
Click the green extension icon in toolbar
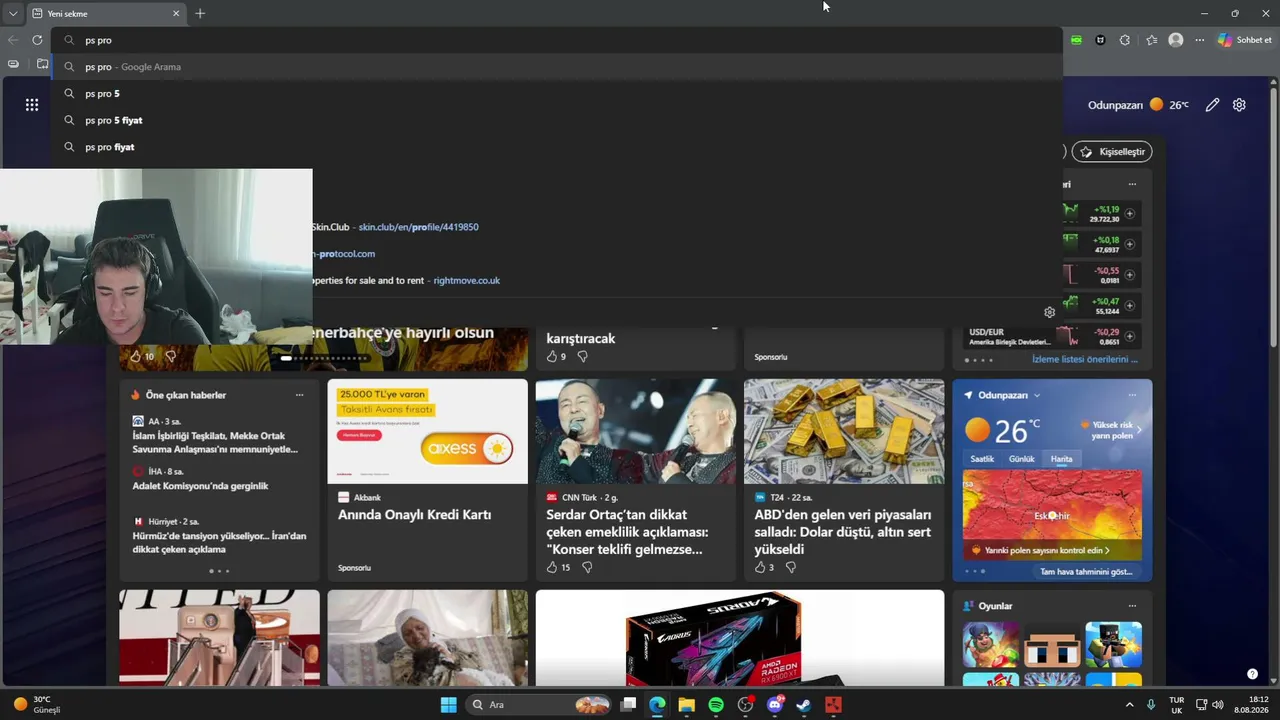tap(1076, 40)
